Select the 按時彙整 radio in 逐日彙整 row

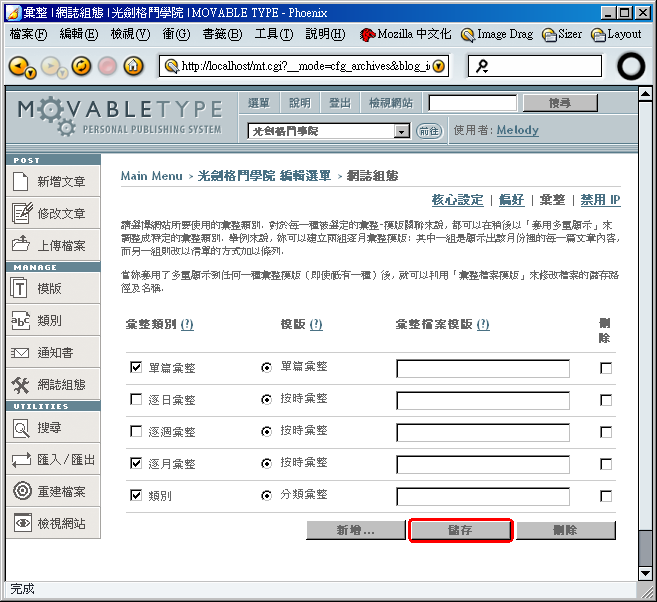pos(266,400)
